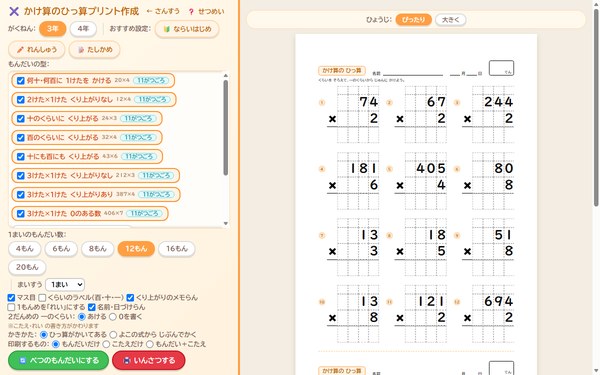Uncheck 3けた×1けた くり上がりあり
Image resolution: width=600 pixels, height=375 pixels.
[x=21, y=194]
